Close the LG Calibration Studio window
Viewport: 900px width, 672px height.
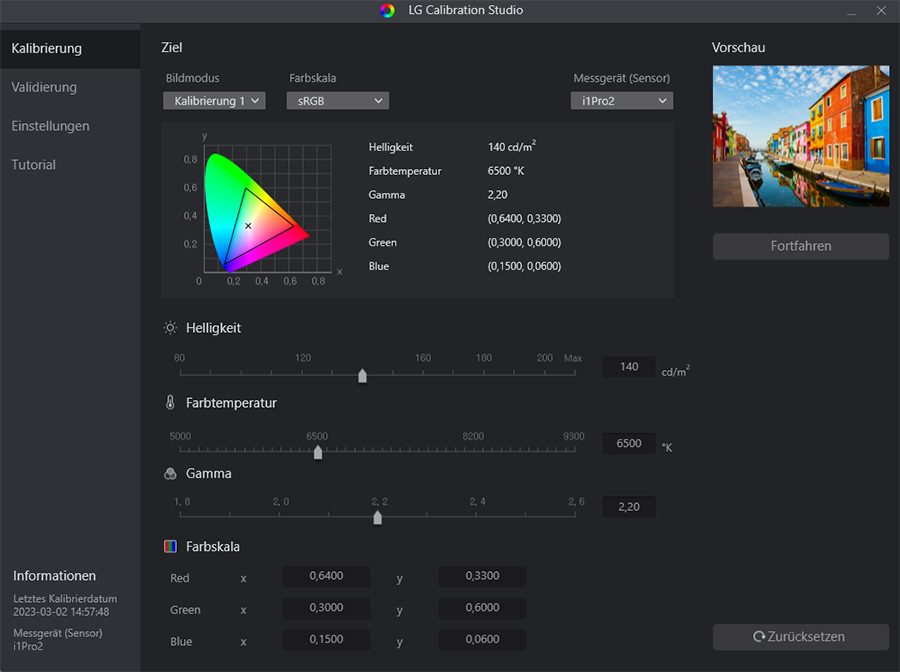tap(881, 10)
